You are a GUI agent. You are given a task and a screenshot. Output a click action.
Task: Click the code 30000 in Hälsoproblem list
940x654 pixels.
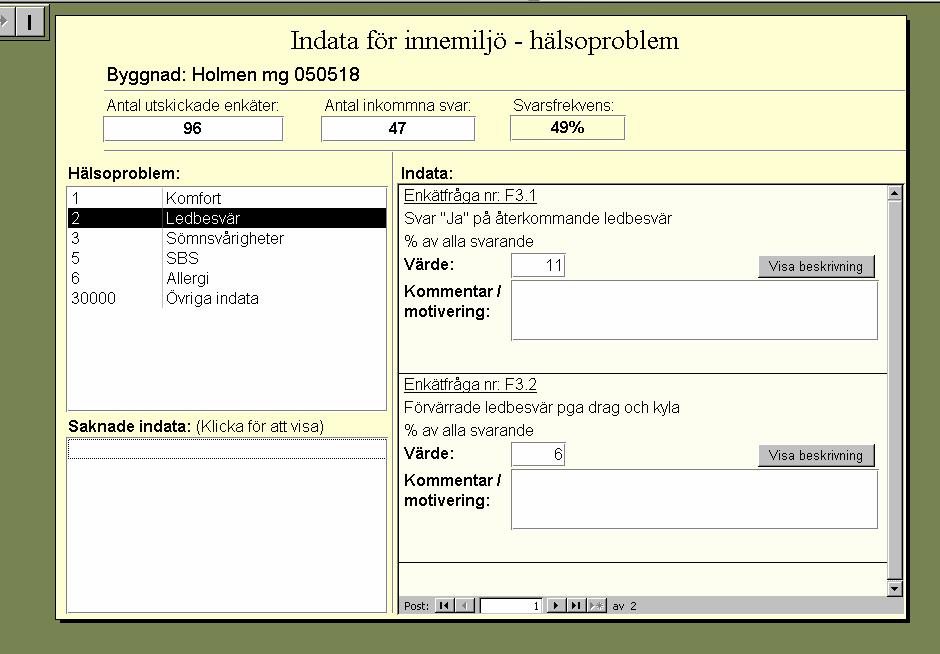[x=94, y=298]
